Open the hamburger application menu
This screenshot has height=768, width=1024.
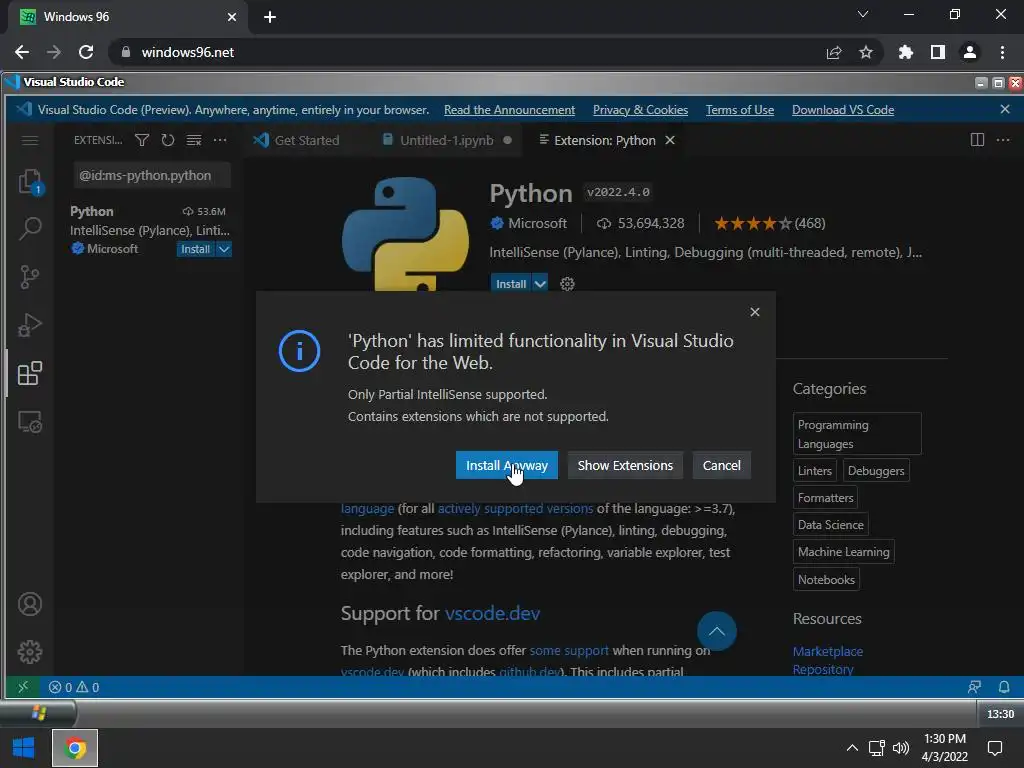(29, 140)
